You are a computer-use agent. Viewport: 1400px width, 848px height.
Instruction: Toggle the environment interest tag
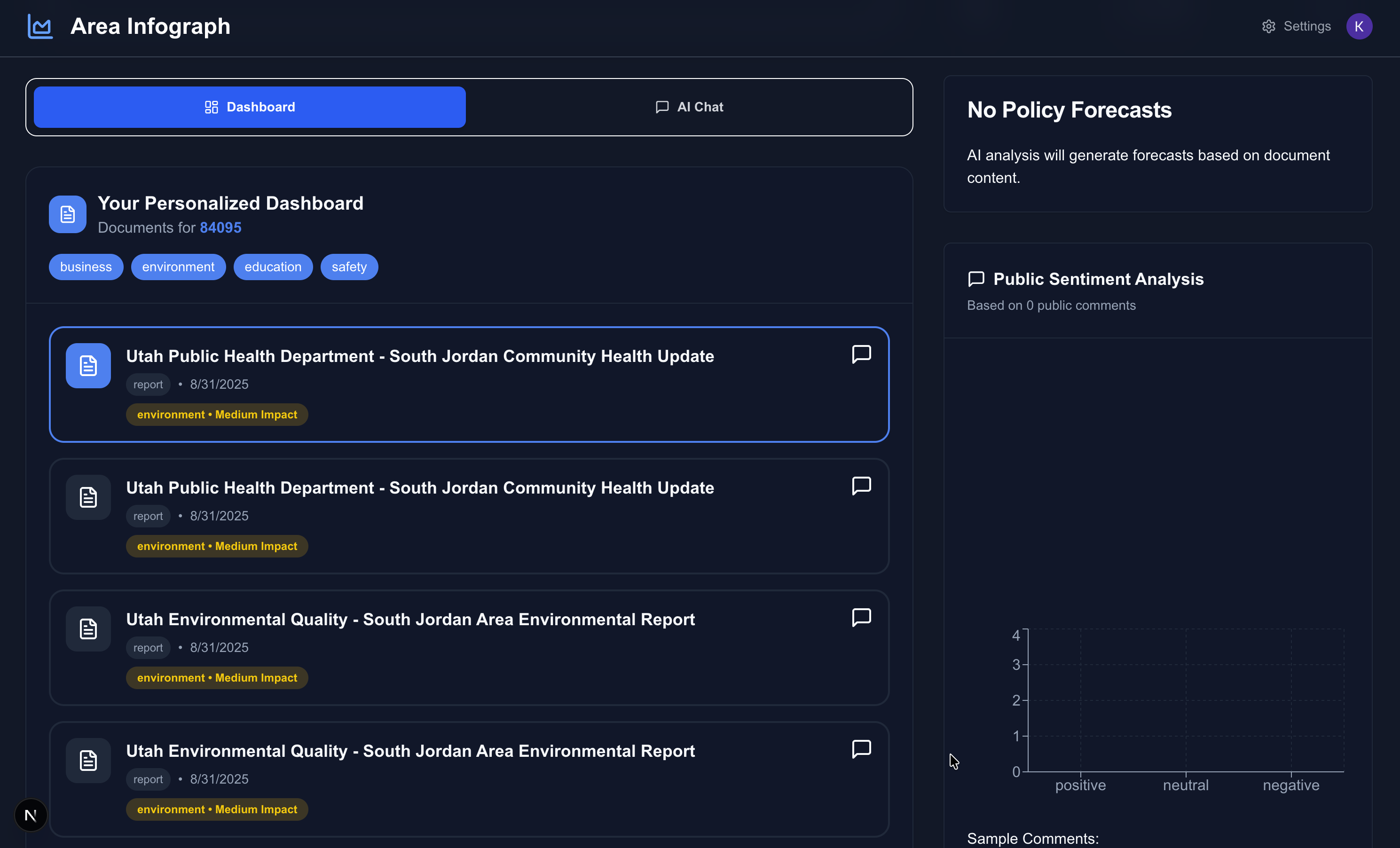click(178, 267)
